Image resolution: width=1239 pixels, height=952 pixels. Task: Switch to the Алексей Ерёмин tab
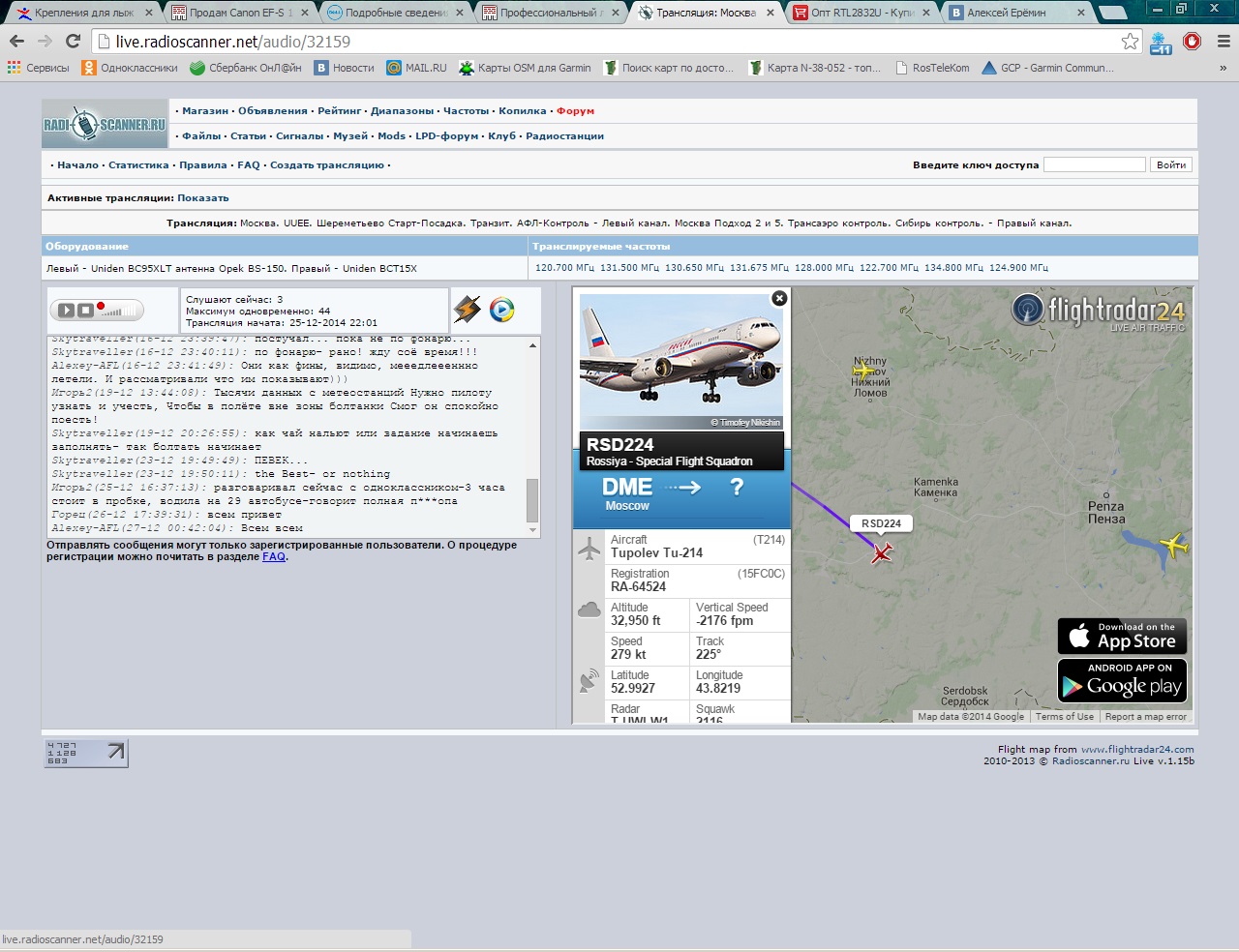click(x=1016, y=13)
